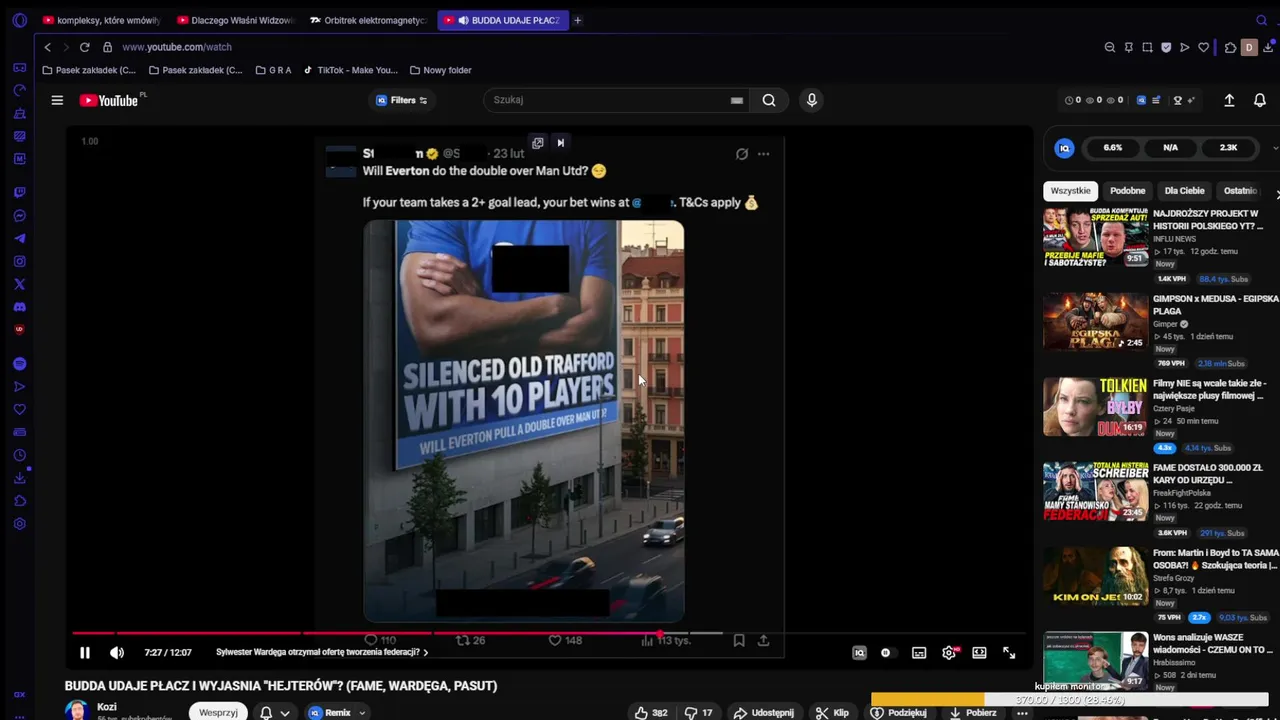Open Telegram in Opera sidebar

[x=19, y=239]
